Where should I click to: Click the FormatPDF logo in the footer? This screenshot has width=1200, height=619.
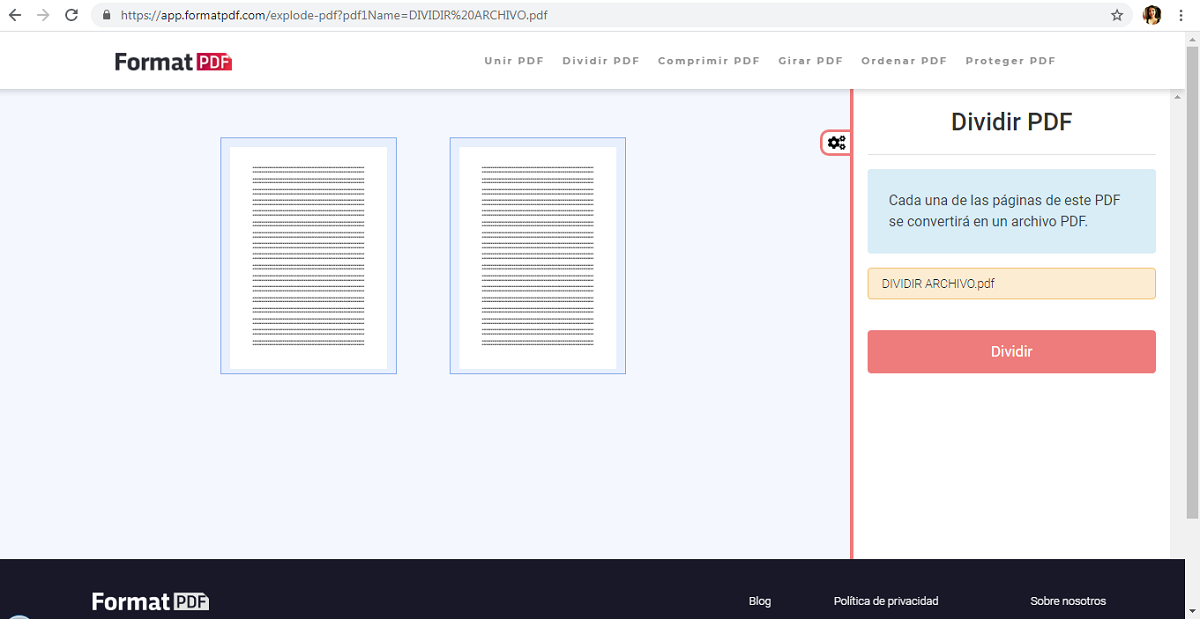click(149, 601)
